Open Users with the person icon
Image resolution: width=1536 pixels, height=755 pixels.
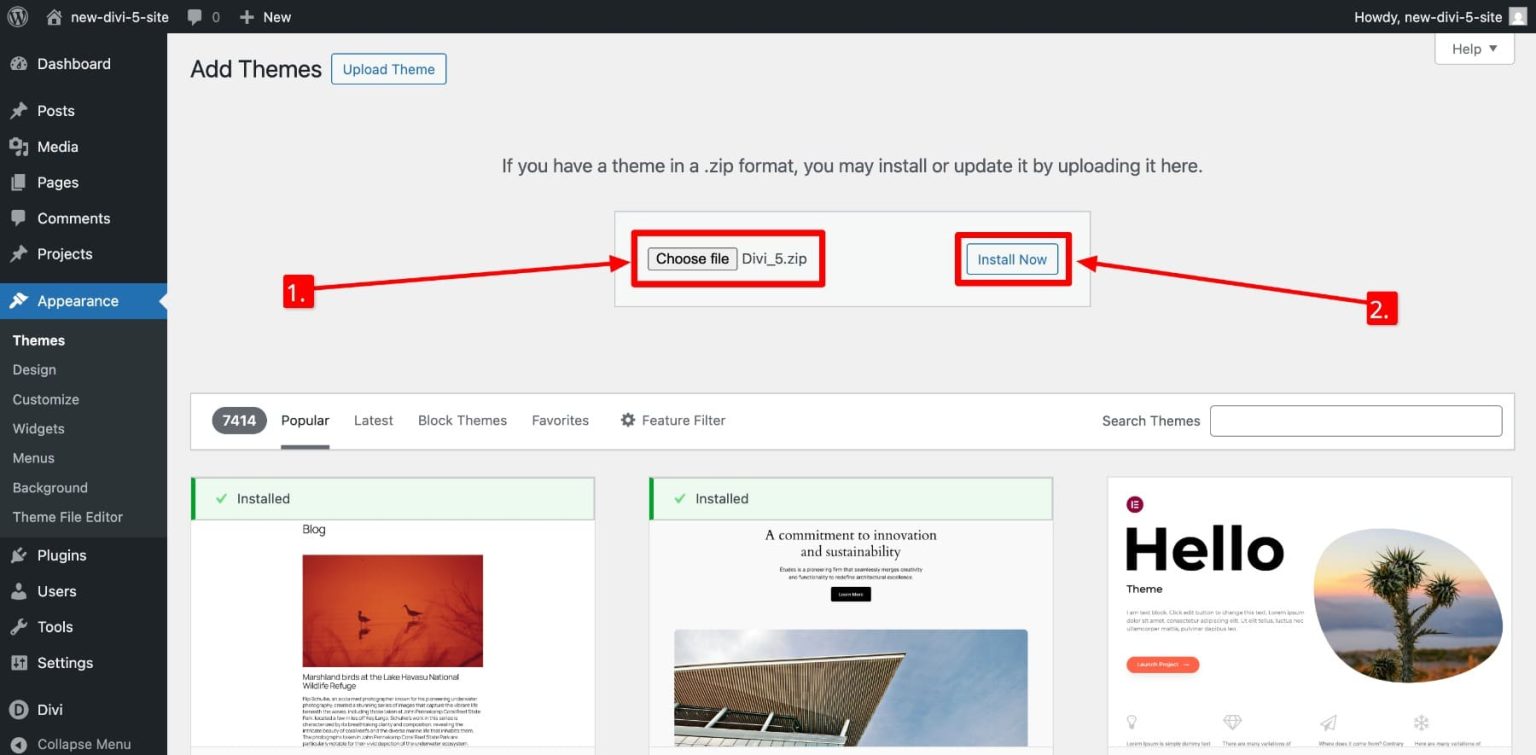(x=20, y=591)
